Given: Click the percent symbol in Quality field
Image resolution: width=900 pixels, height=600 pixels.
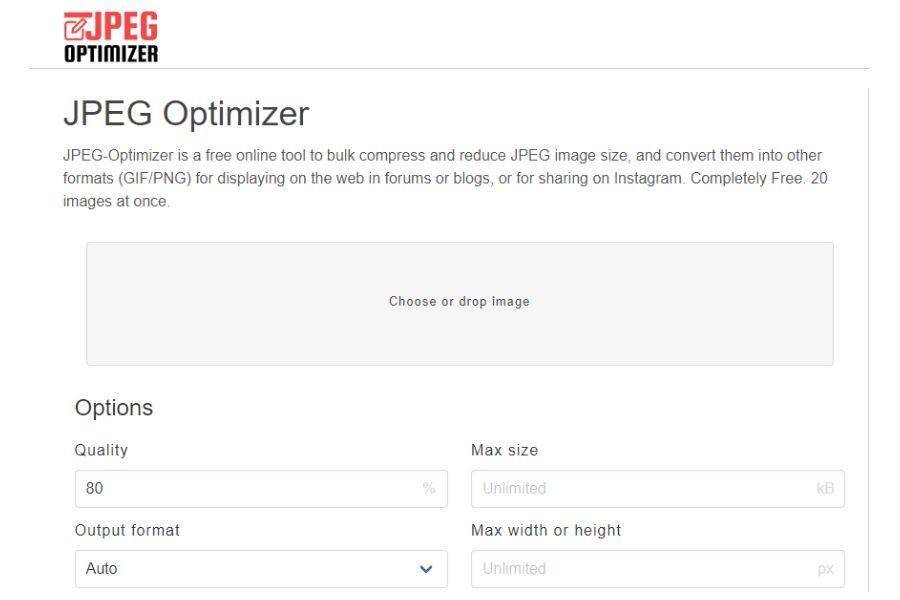Looking at the screenshot, I should click(x=429, y=488).
